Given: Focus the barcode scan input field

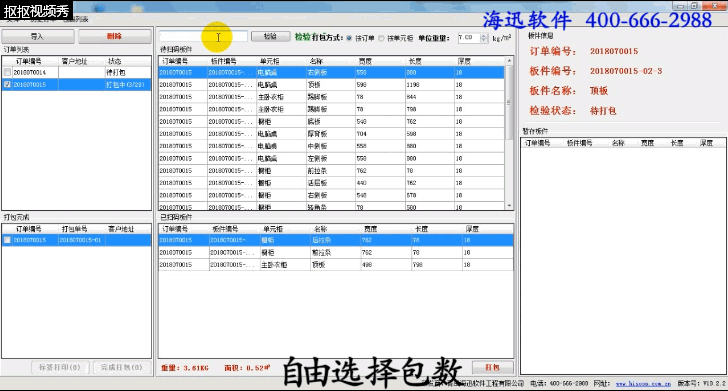Looking at the screenshot, I should click(203, 37).
